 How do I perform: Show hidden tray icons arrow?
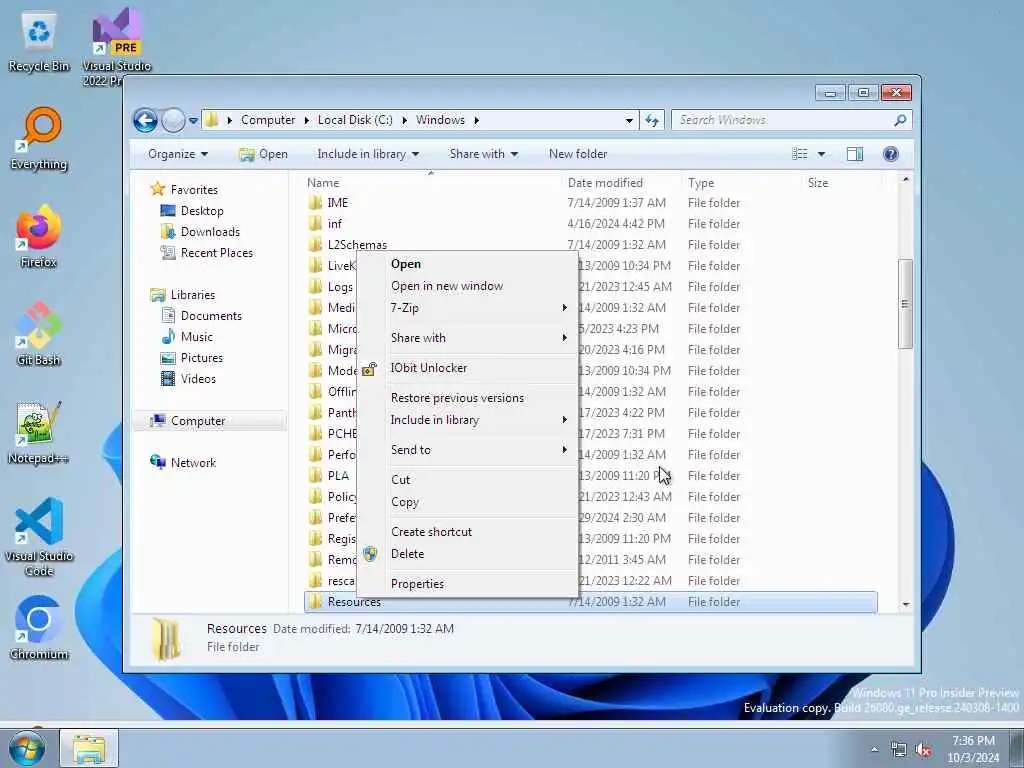[874, 750]
